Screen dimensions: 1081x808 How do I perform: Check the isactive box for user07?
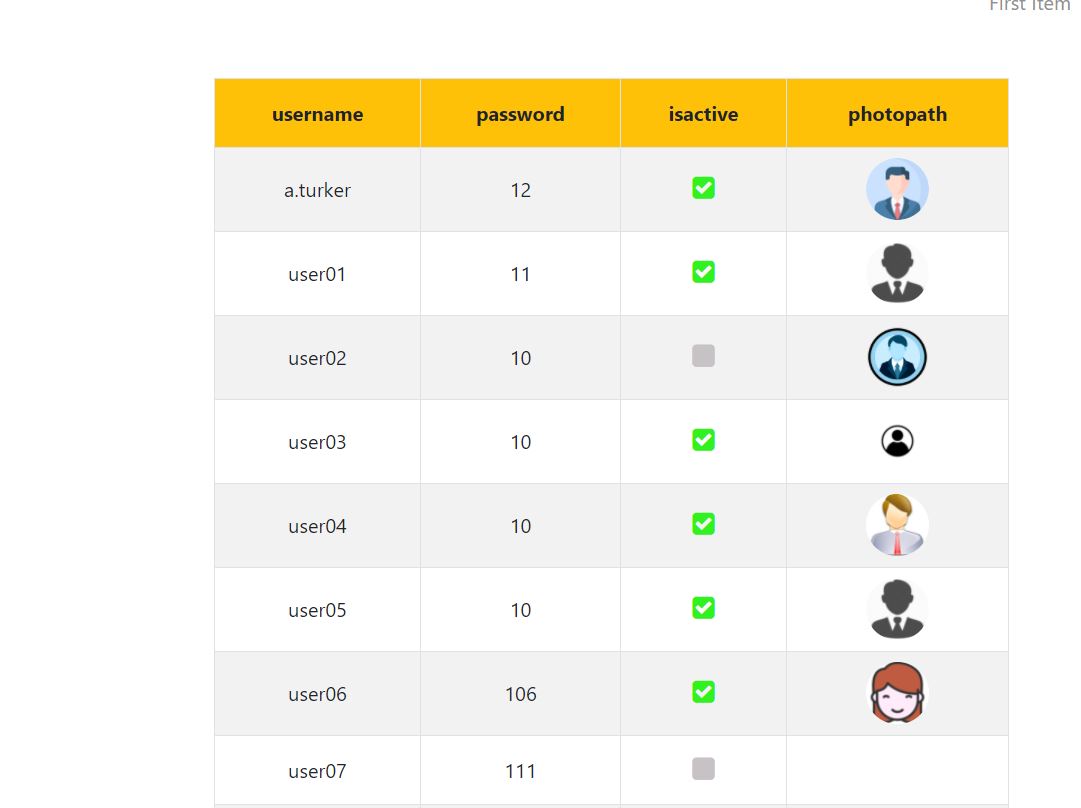tap(703, 769)
